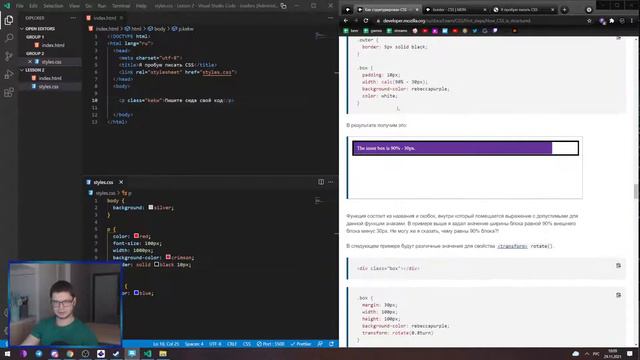The image size is (640, 360).
Task: Click the MDN page vertical scrollbar thumb
Action: tap(636, 191)
